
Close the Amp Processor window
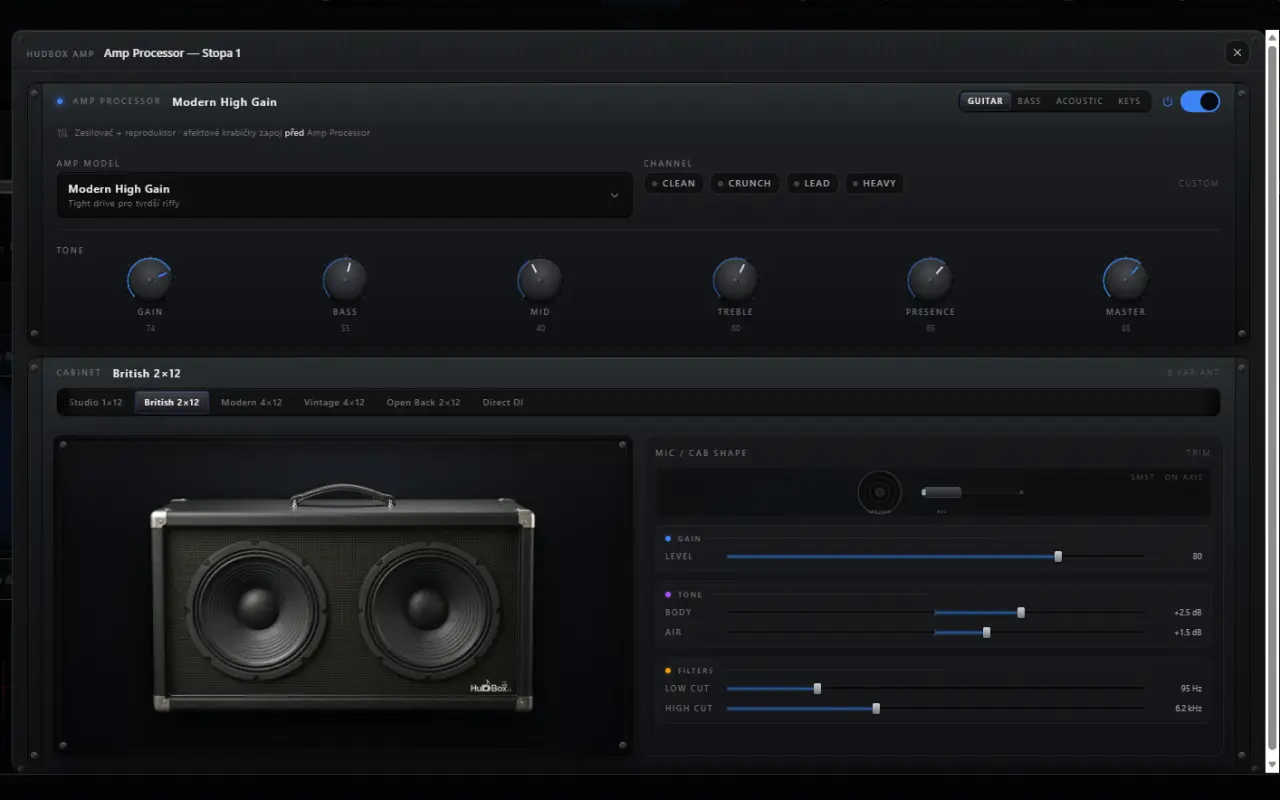(1237, 53)
